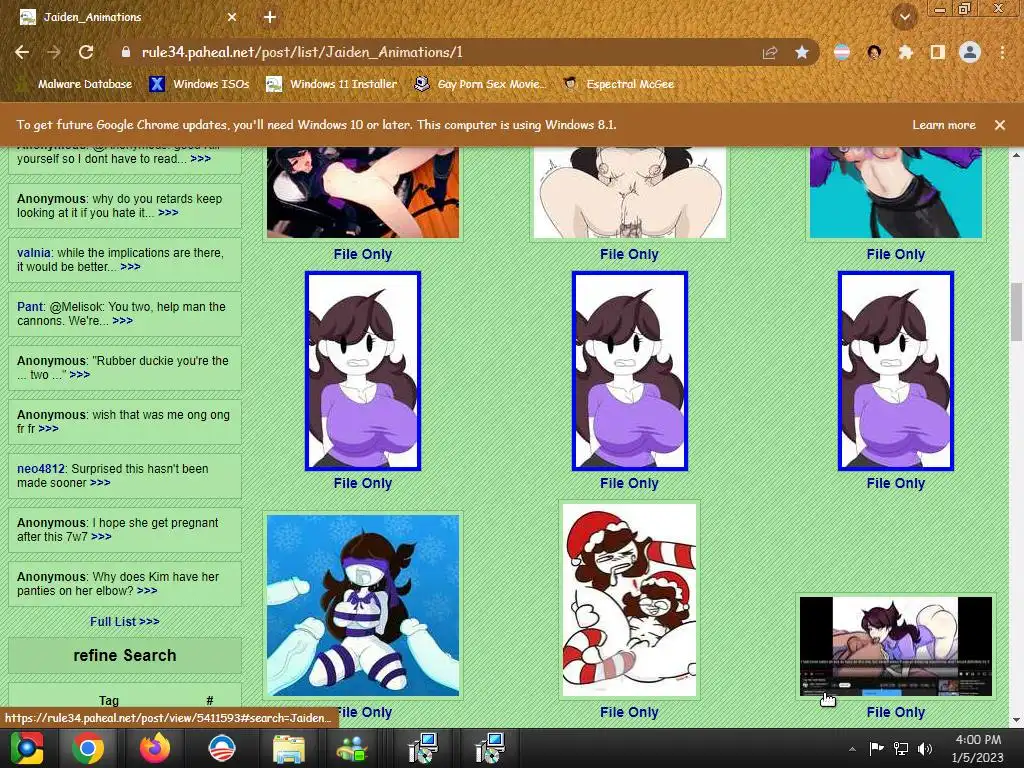
Task: Bookmark this page with the star icon
Action: coord(802,52)
